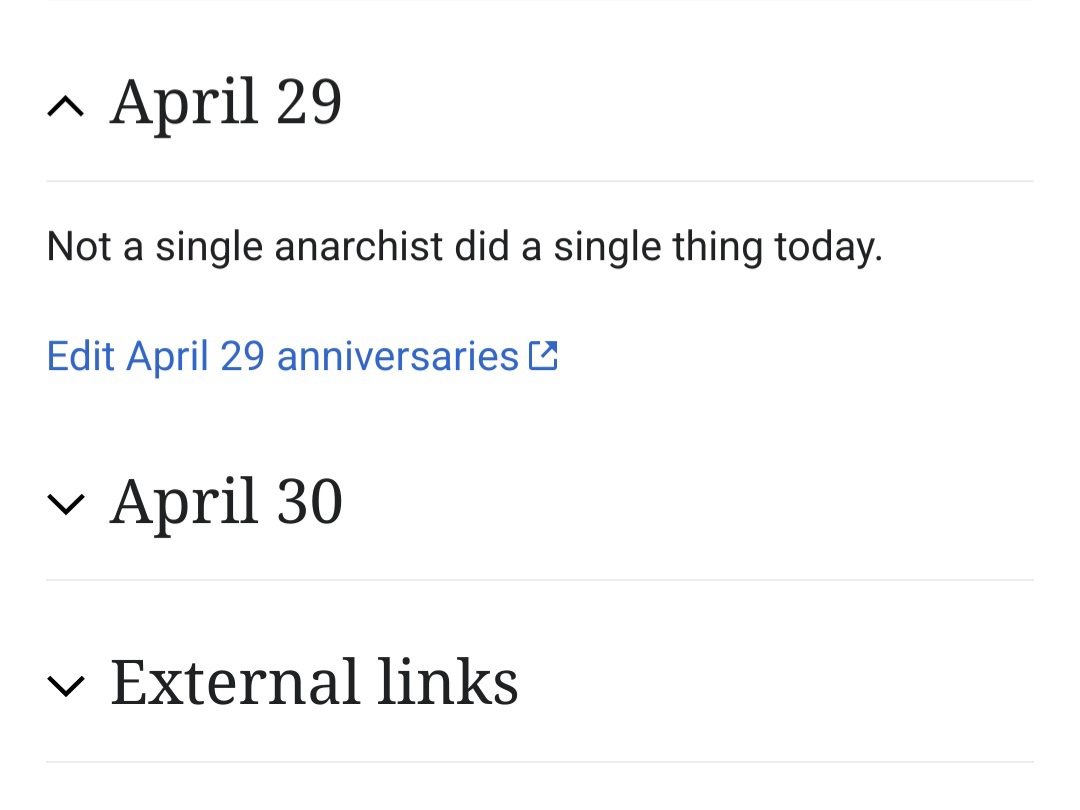Collapse the April 29 section chevron
The height and width of the screenshot is (810, 1080).
(x=66, y=106)
